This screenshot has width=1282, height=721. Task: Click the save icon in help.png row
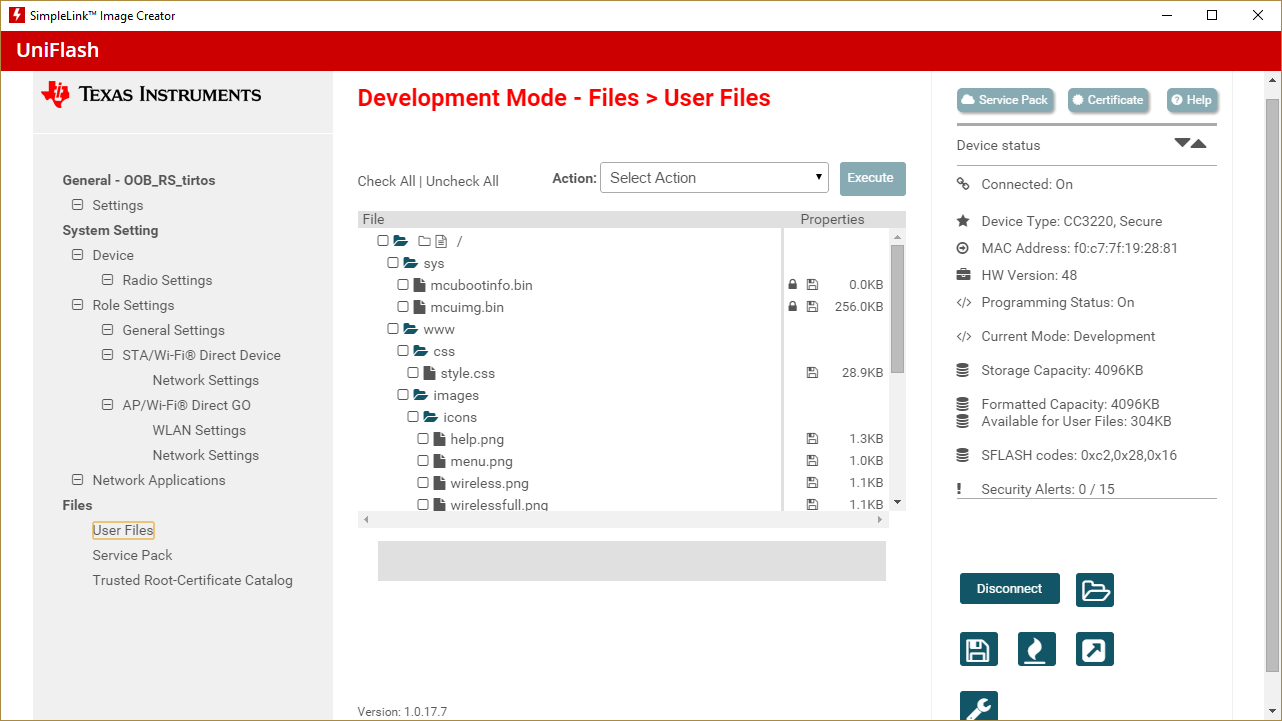click(812, 439)
